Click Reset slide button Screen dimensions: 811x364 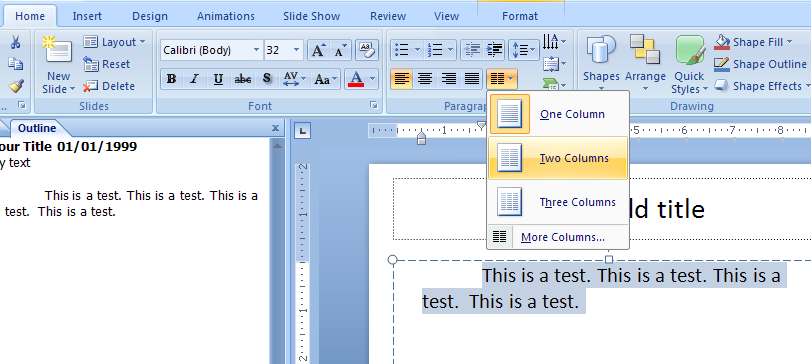coord(107,64)
